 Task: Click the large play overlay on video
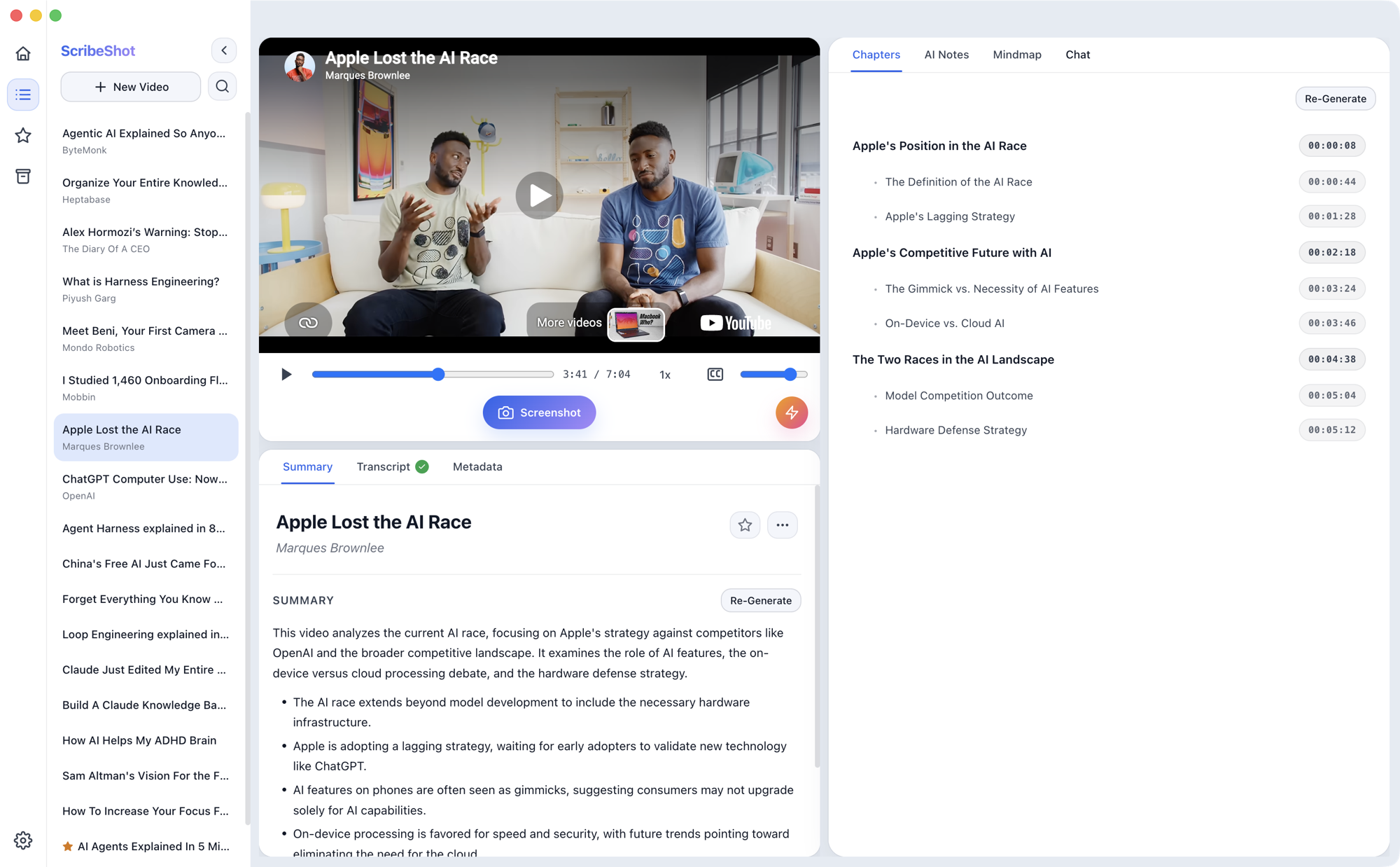point(539,195)
